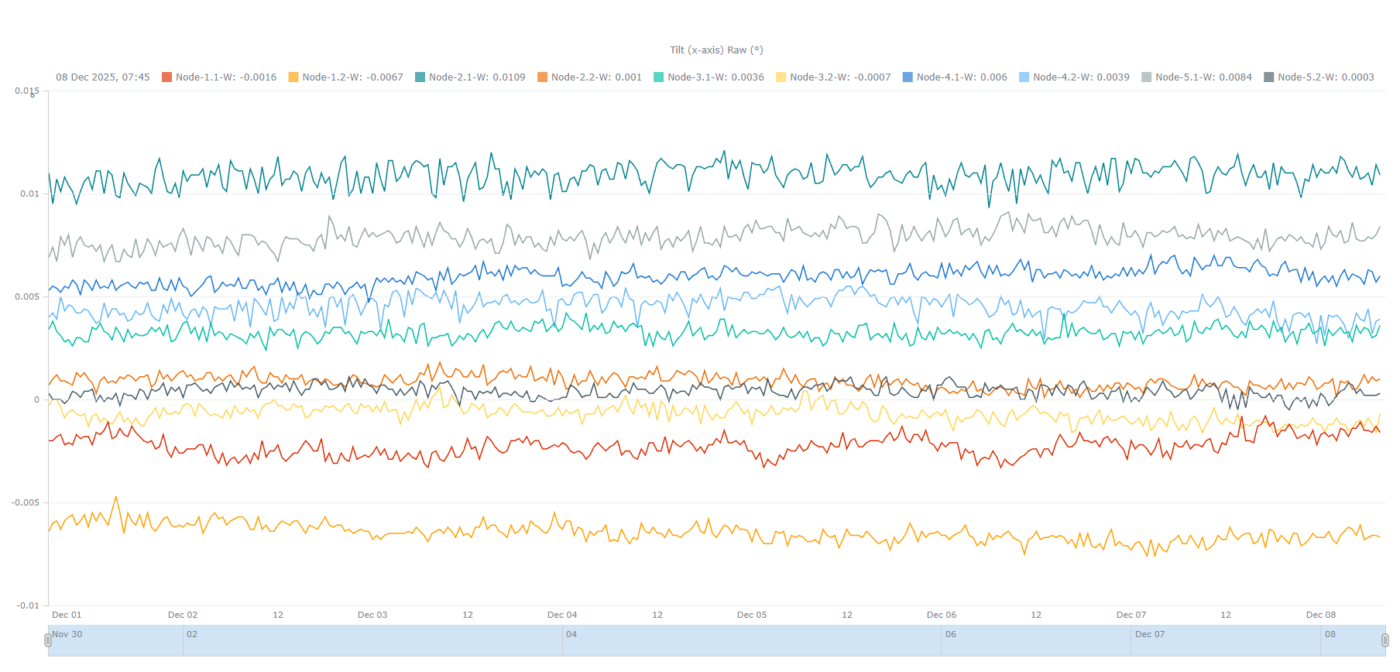Click the Node-4.1-W blue legend marker

[x=908, y=77]
